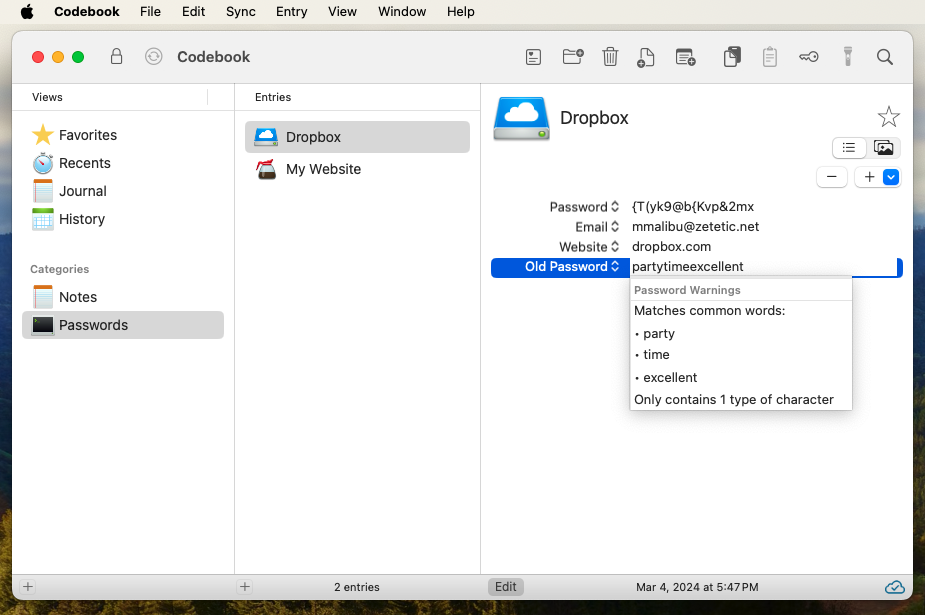925x615 pixels.
Task: Click the '2 entries' count label
Action: tap(356, 587)
